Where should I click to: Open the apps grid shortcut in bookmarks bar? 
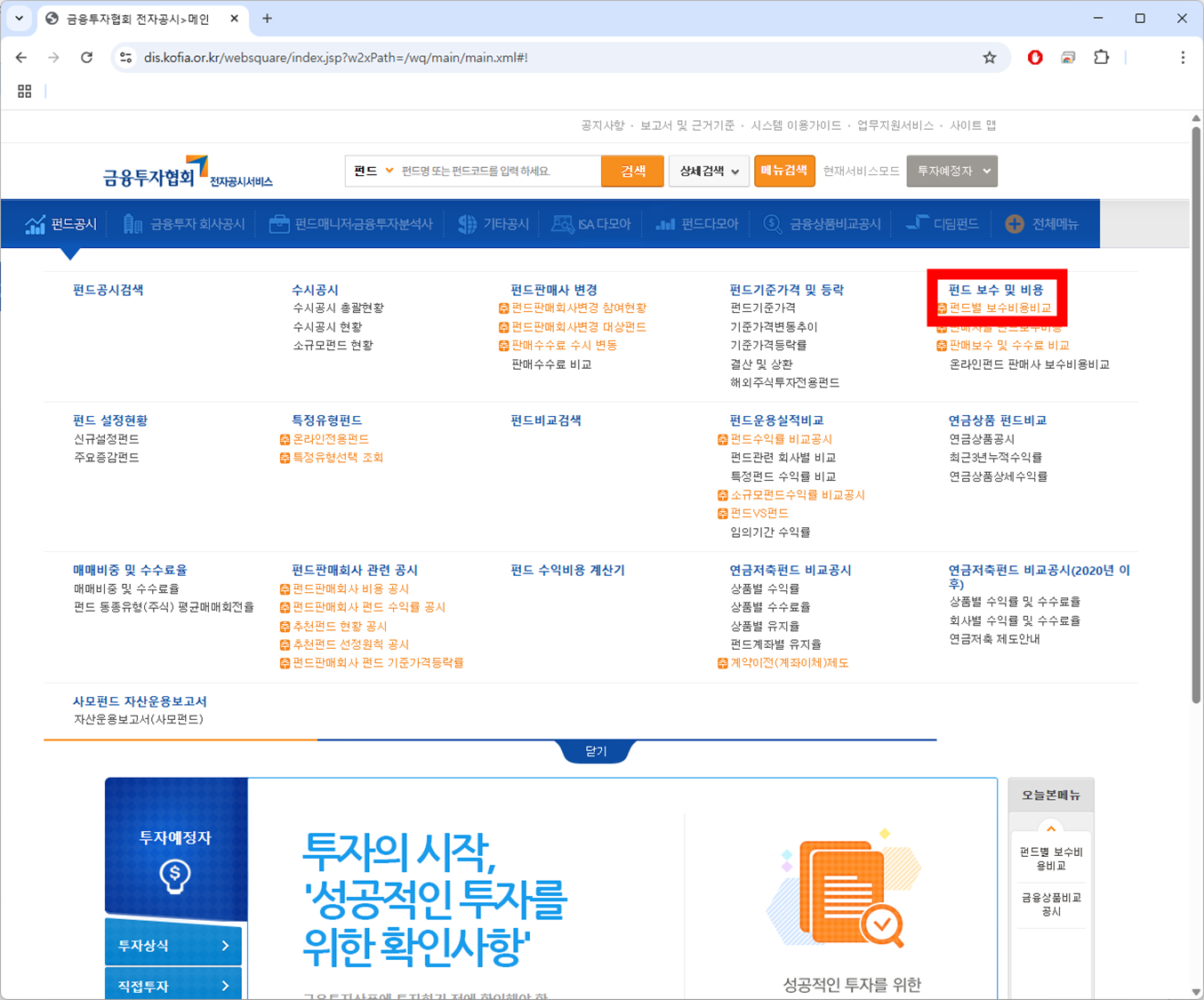pyautogui.click(x=25, y=92)
